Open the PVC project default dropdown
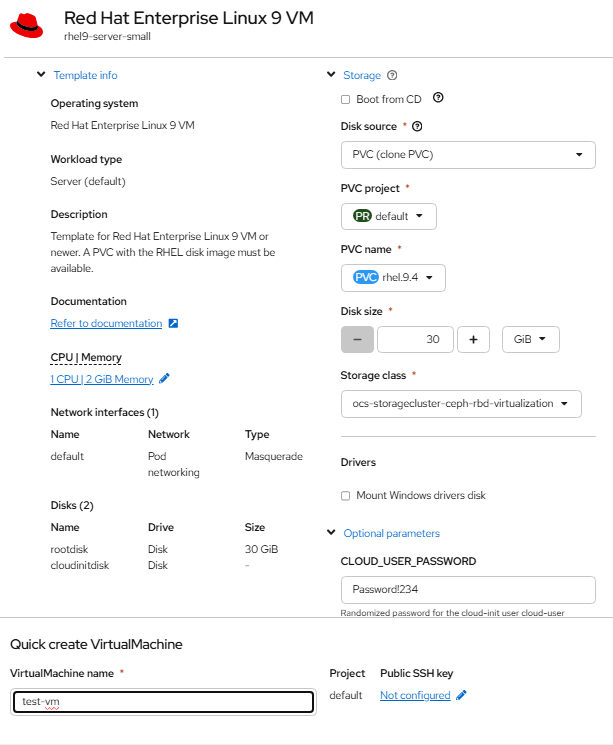 (389, 216)
